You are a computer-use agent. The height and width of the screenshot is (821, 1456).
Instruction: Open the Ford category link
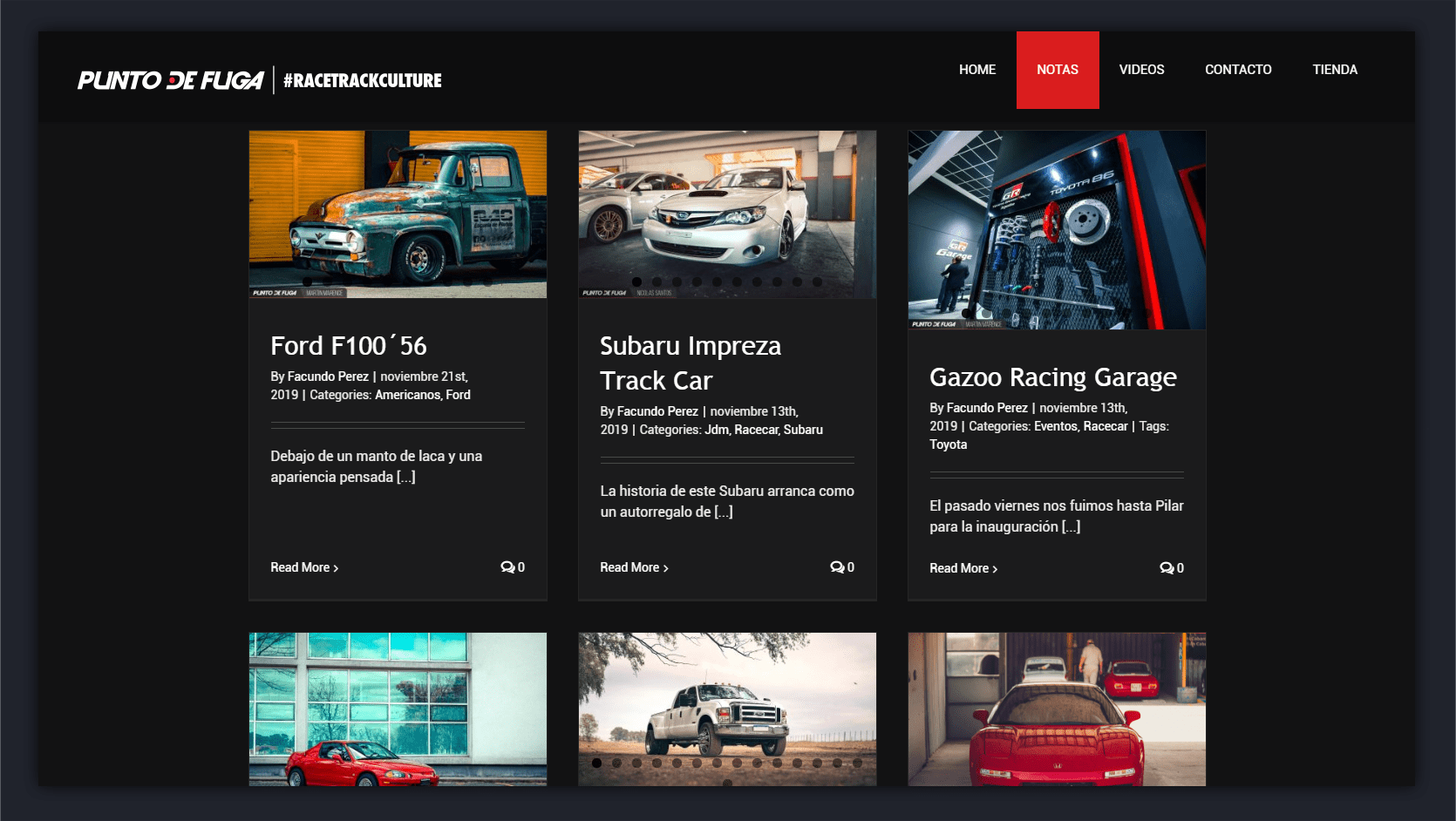click(458, 395)
